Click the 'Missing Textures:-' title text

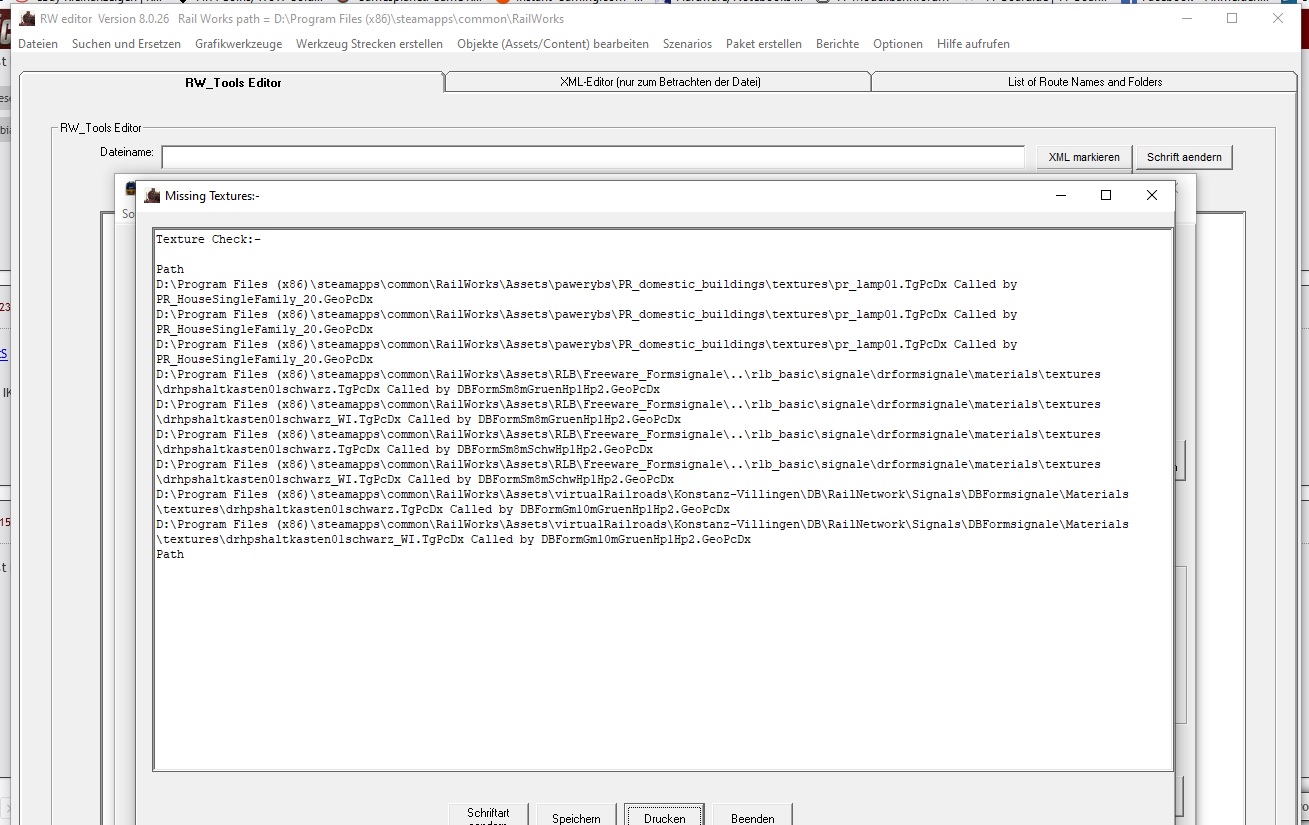click(212, 196)
